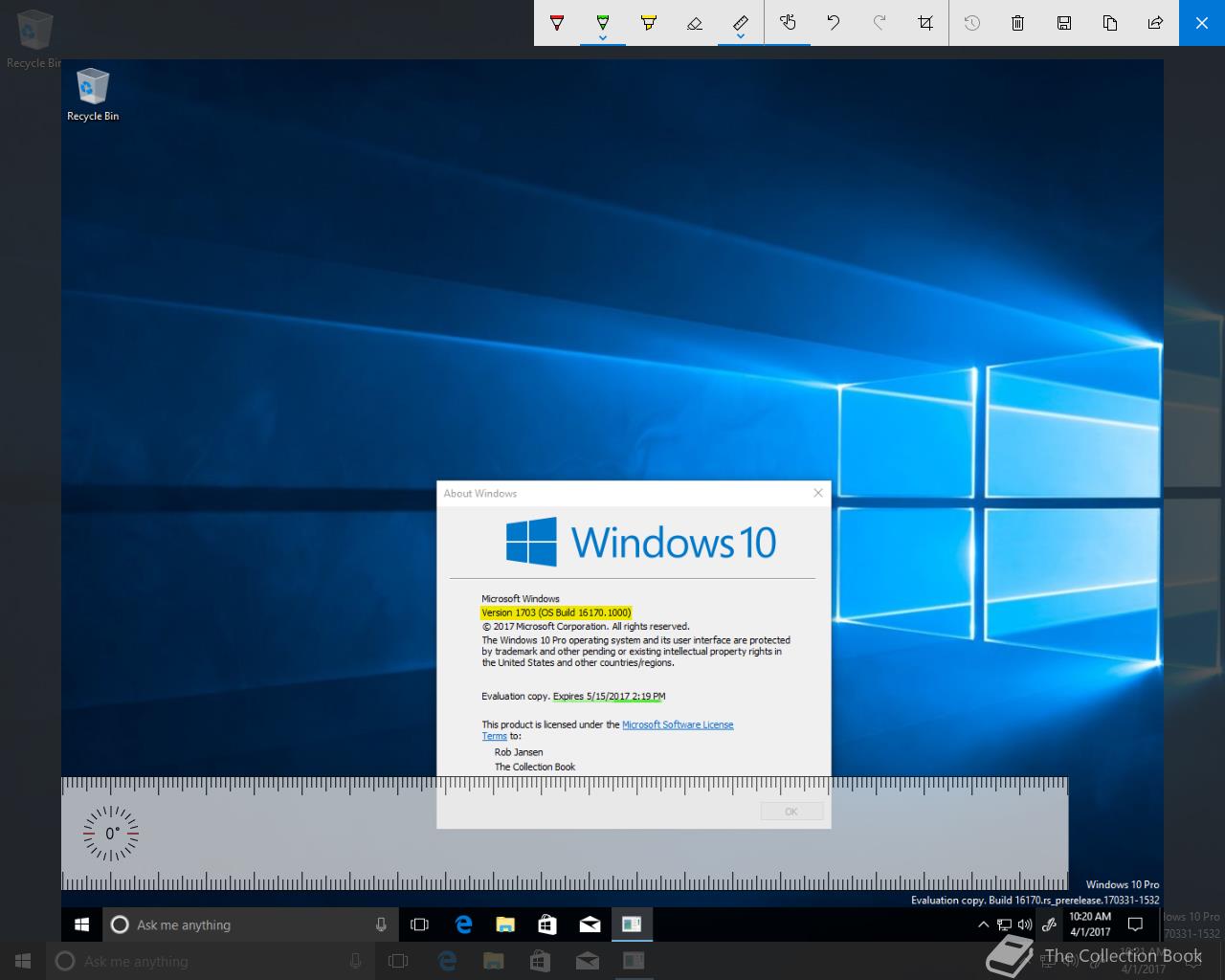Save the sketch with the floppy disk icon
The image size is (1225, 980).
(1064, 22)
